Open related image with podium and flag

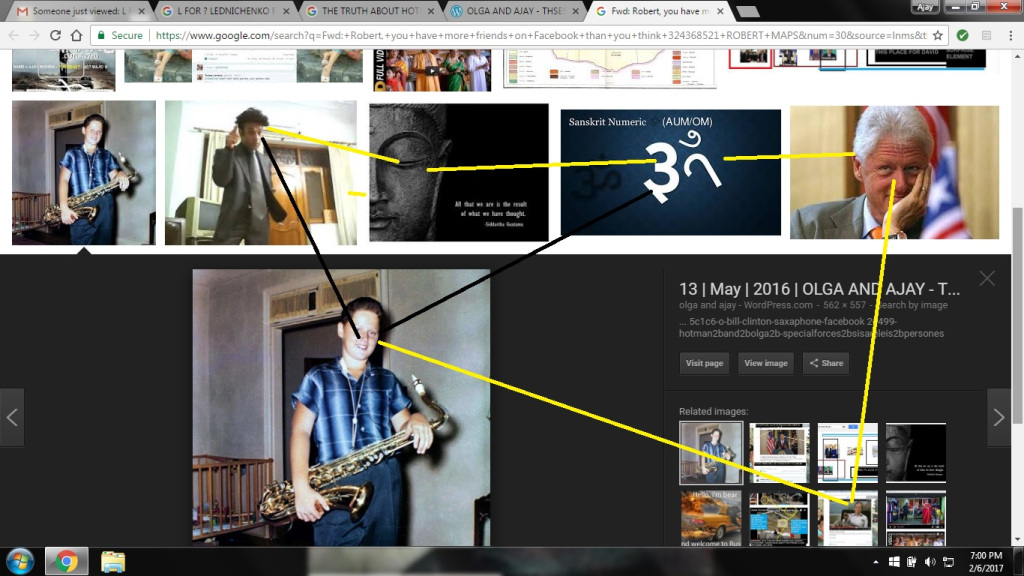[779, 453]
